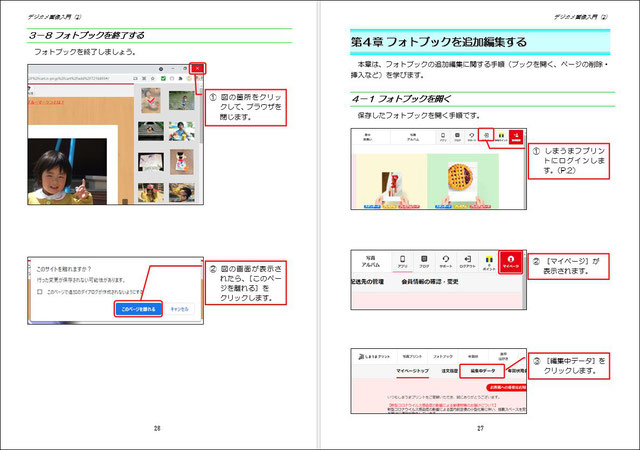
Task: Switch to the 編集中データ tab
Action: click(483, 371)
